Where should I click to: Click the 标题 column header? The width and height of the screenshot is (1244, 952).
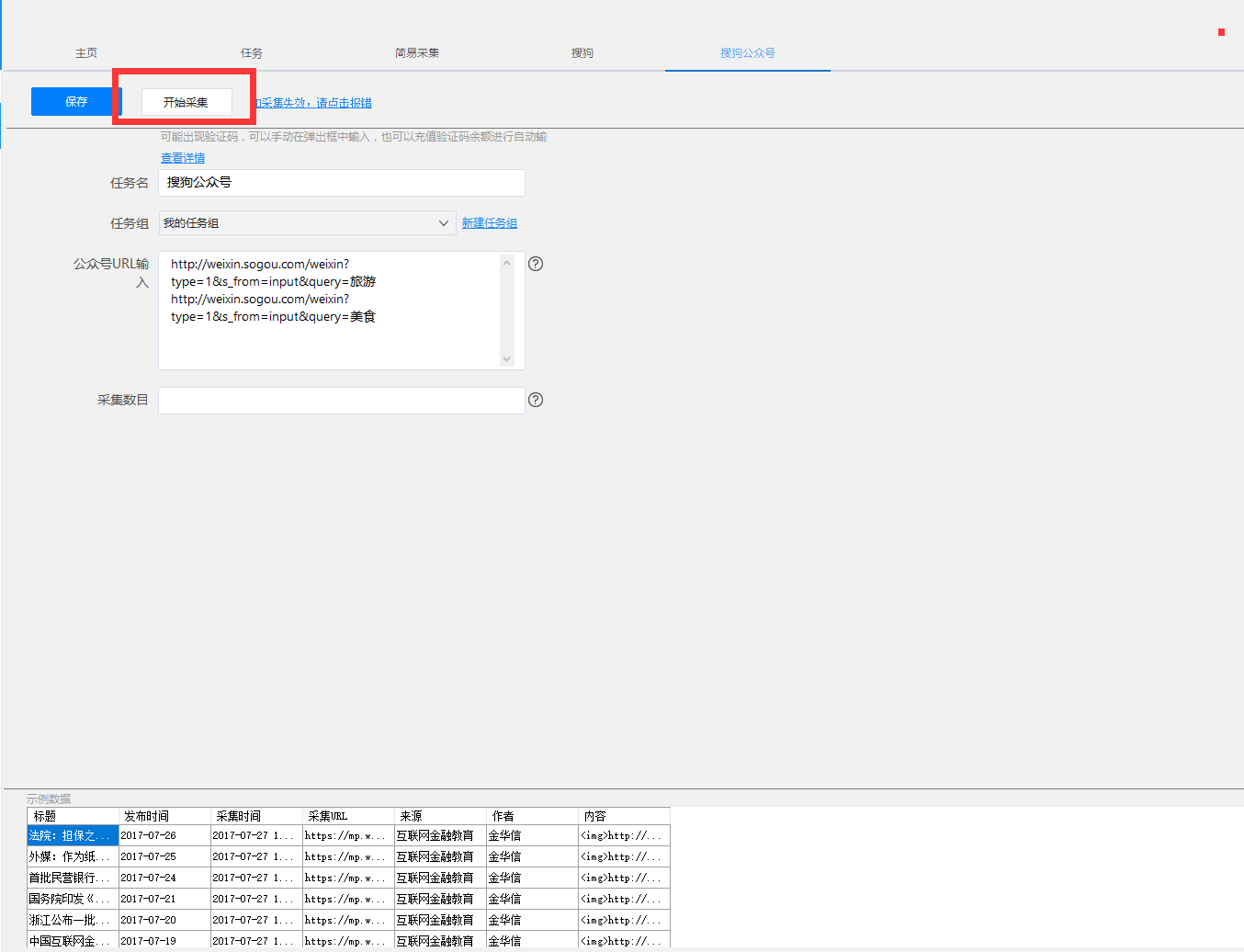pyautogui.click(x=74, y=816)
